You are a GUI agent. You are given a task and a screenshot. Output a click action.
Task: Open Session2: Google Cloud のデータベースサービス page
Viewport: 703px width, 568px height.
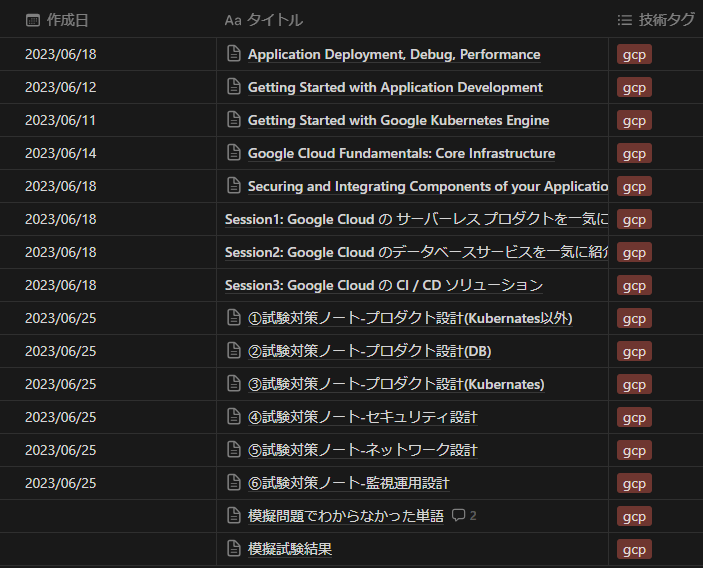[416, 252]
